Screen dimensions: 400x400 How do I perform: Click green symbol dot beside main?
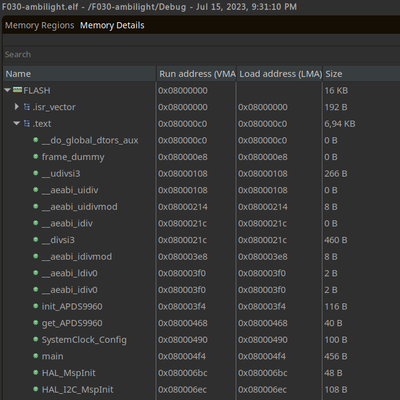coord(36,356)
